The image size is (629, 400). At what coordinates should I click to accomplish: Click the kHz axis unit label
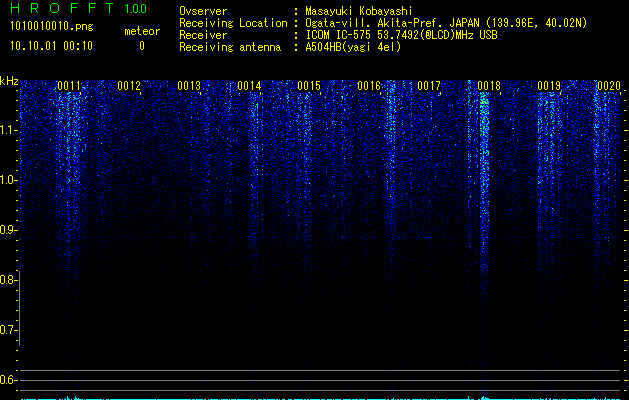pos(9,81)
